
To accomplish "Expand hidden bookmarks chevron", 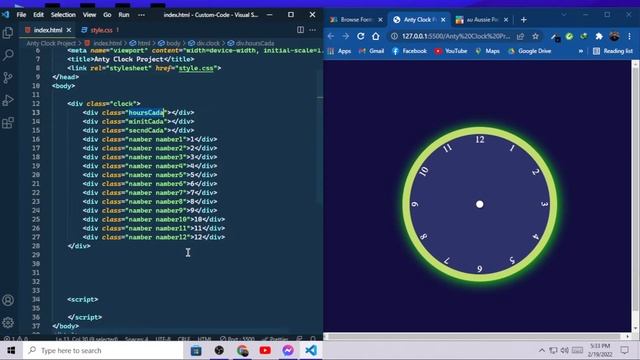I will [x=580, y=51].
